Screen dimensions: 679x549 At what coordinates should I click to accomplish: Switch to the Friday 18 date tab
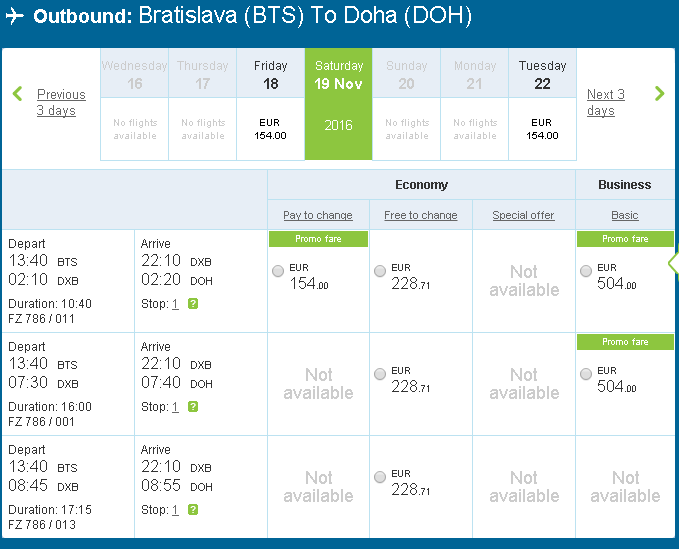[x=271, y=104]
